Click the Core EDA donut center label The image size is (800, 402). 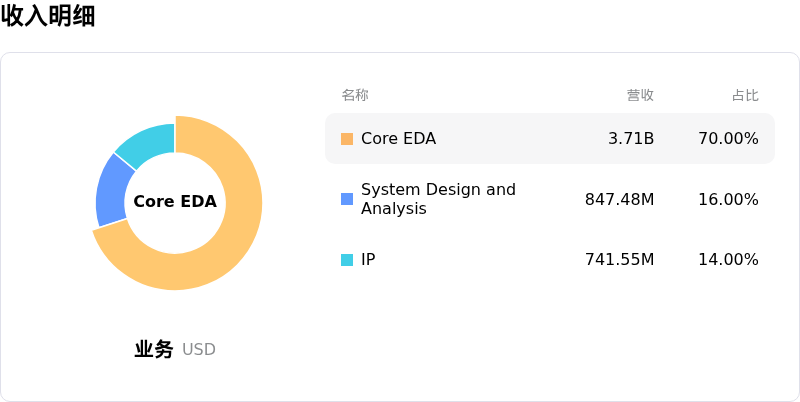click(175, 202)
